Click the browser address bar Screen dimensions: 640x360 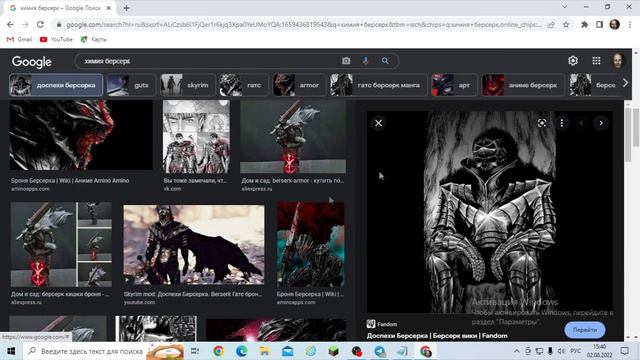pyautogui.click(x=304, y=24)
